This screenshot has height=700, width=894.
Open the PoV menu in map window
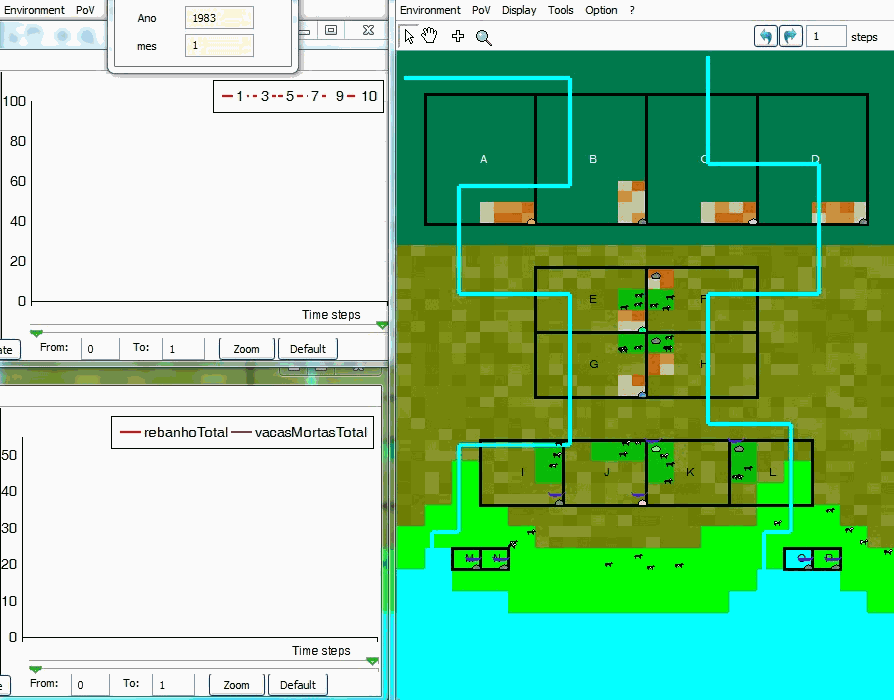point(481,10)
